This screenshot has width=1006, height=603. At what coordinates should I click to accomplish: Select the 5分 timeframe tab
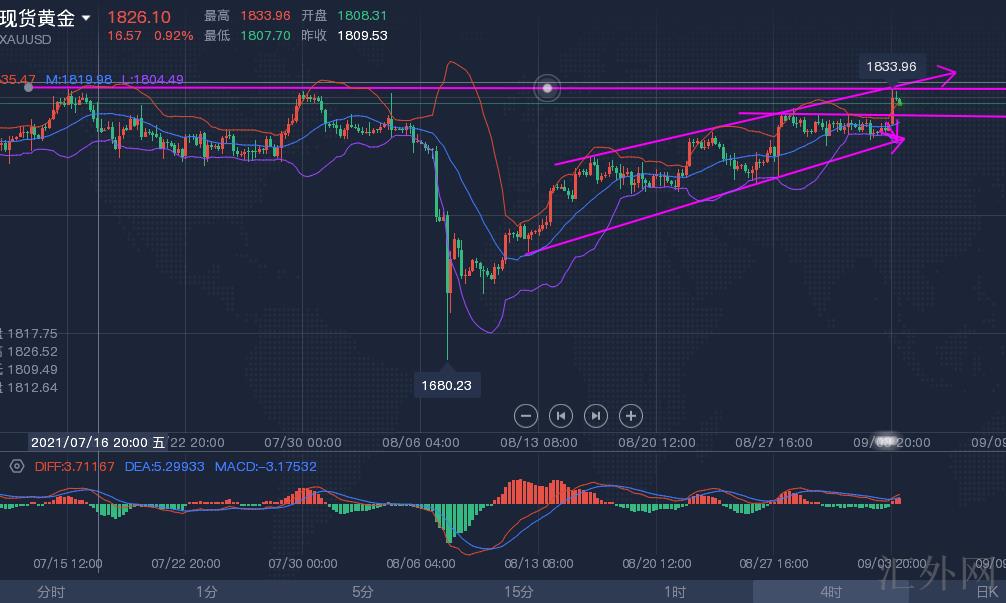[363, 592]
